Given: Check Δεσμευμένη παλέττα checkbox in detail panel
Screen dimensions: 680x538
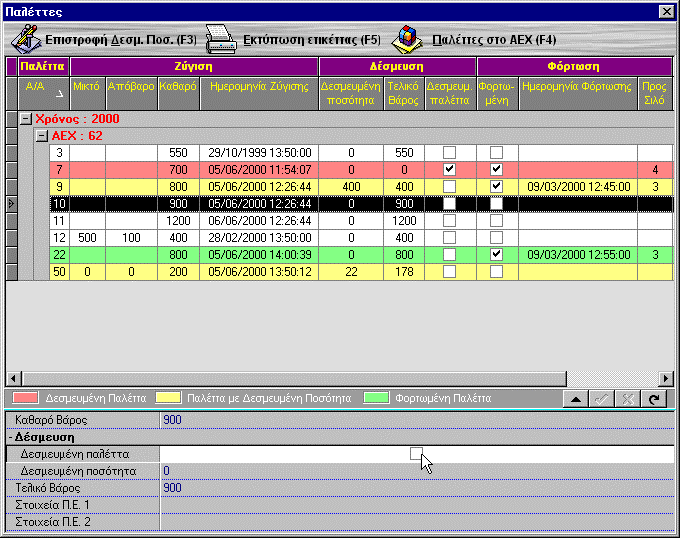Looking at the screenshot, I should coord(416,454).
